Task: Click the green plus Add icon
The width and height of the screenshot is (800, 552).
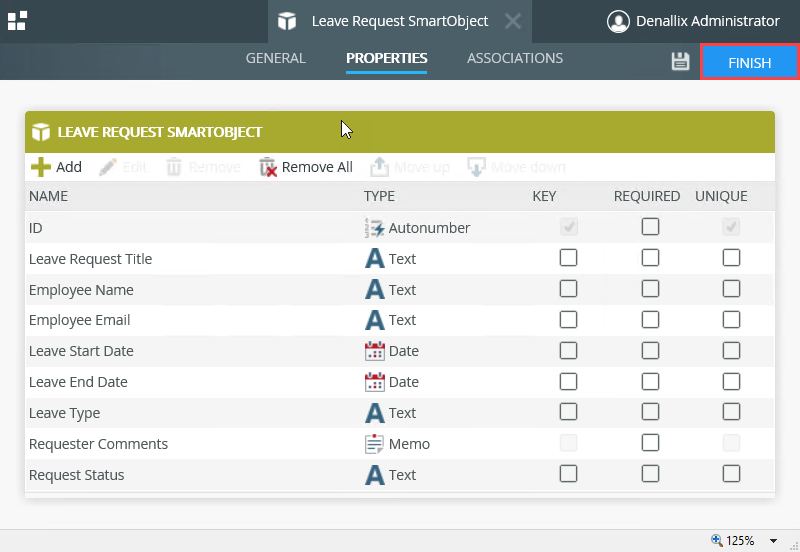Action: pyautogui.click(x=40, y=167)
